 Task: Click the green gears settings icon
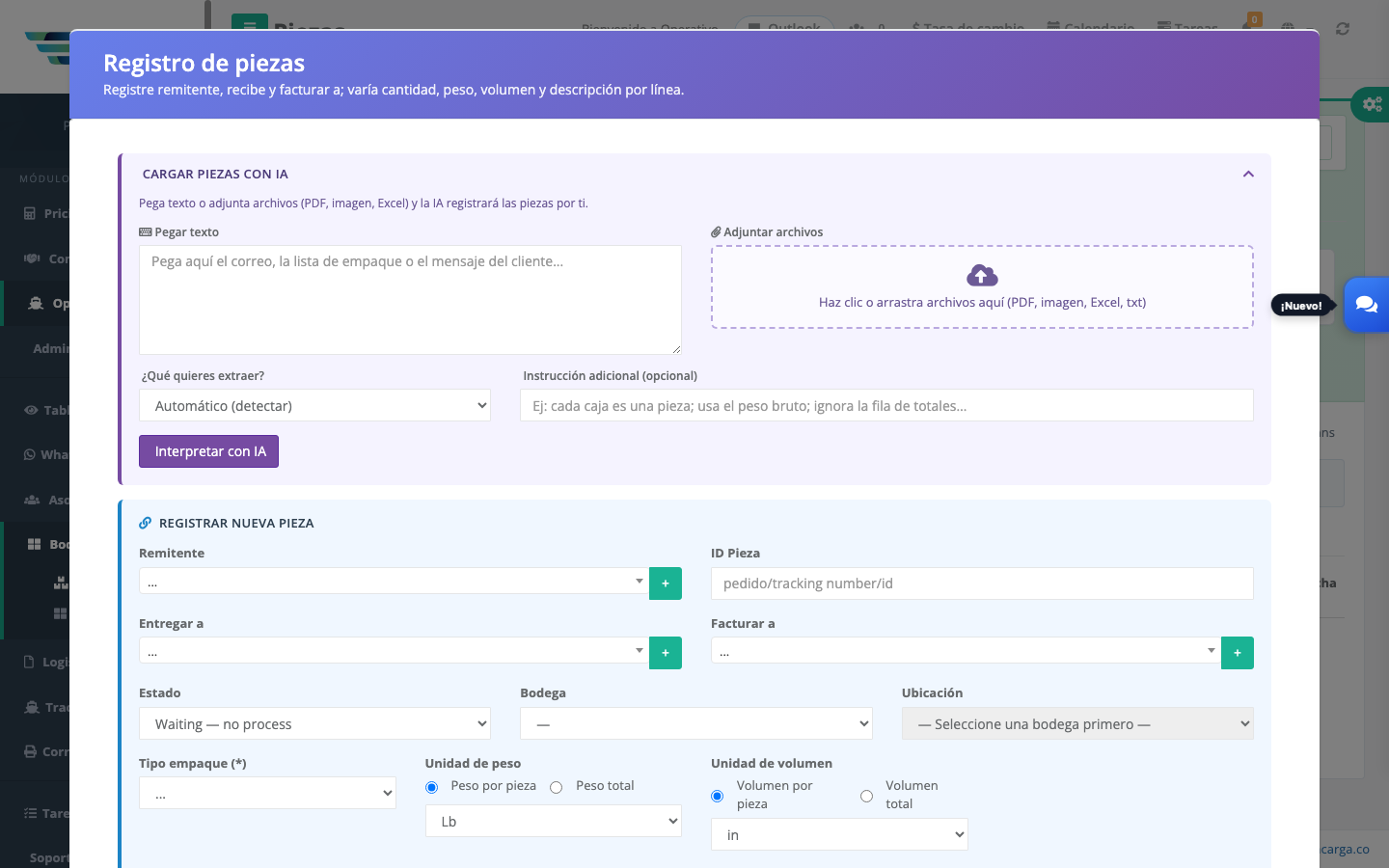click(x=1372, y=104)
